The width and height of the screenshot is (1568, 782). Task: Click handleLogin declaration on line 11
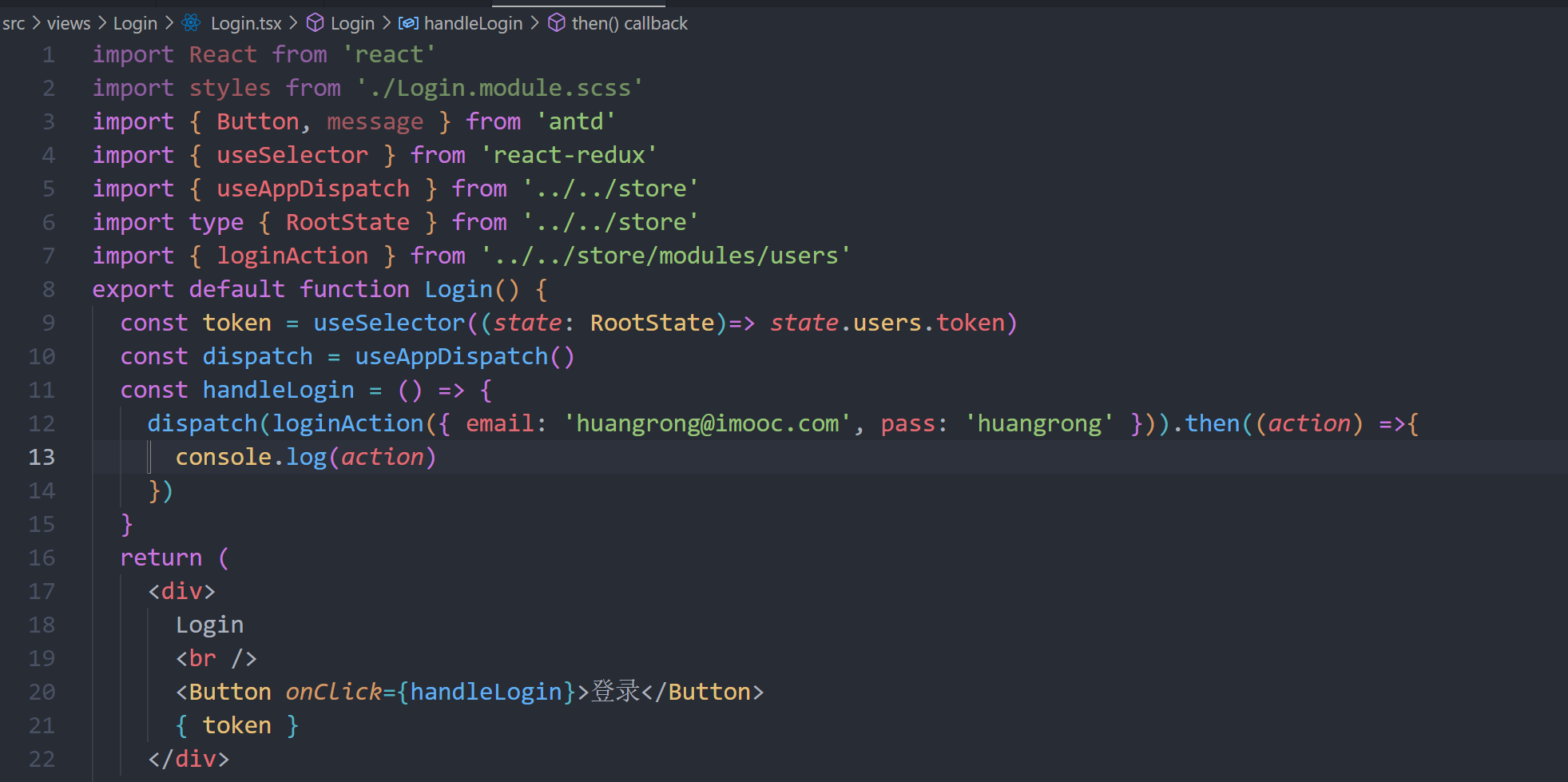[278, 390]
